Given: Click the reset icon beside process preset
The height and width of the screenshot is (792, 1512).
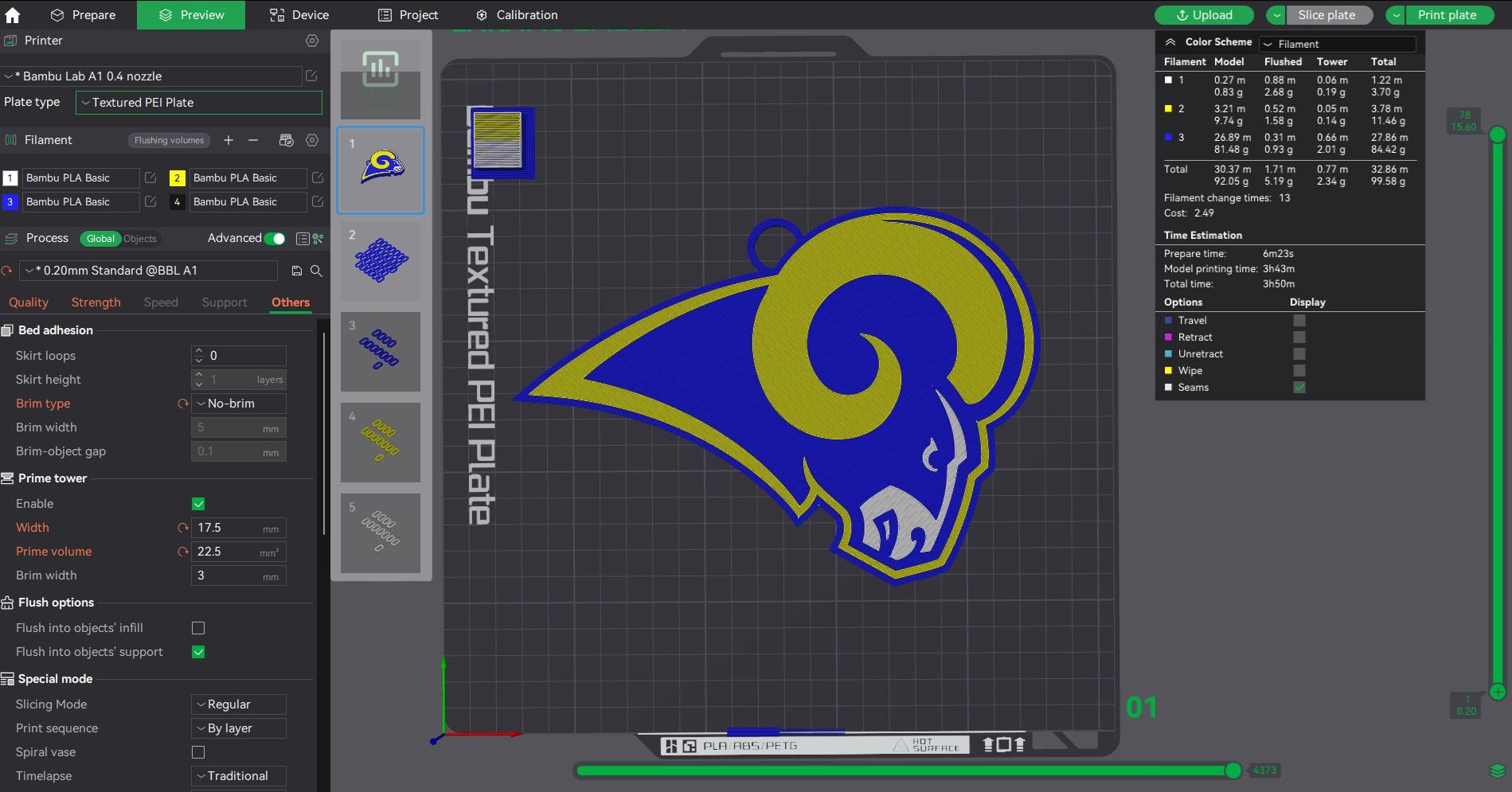Looking at the screenshot, I should pos(6,271).
